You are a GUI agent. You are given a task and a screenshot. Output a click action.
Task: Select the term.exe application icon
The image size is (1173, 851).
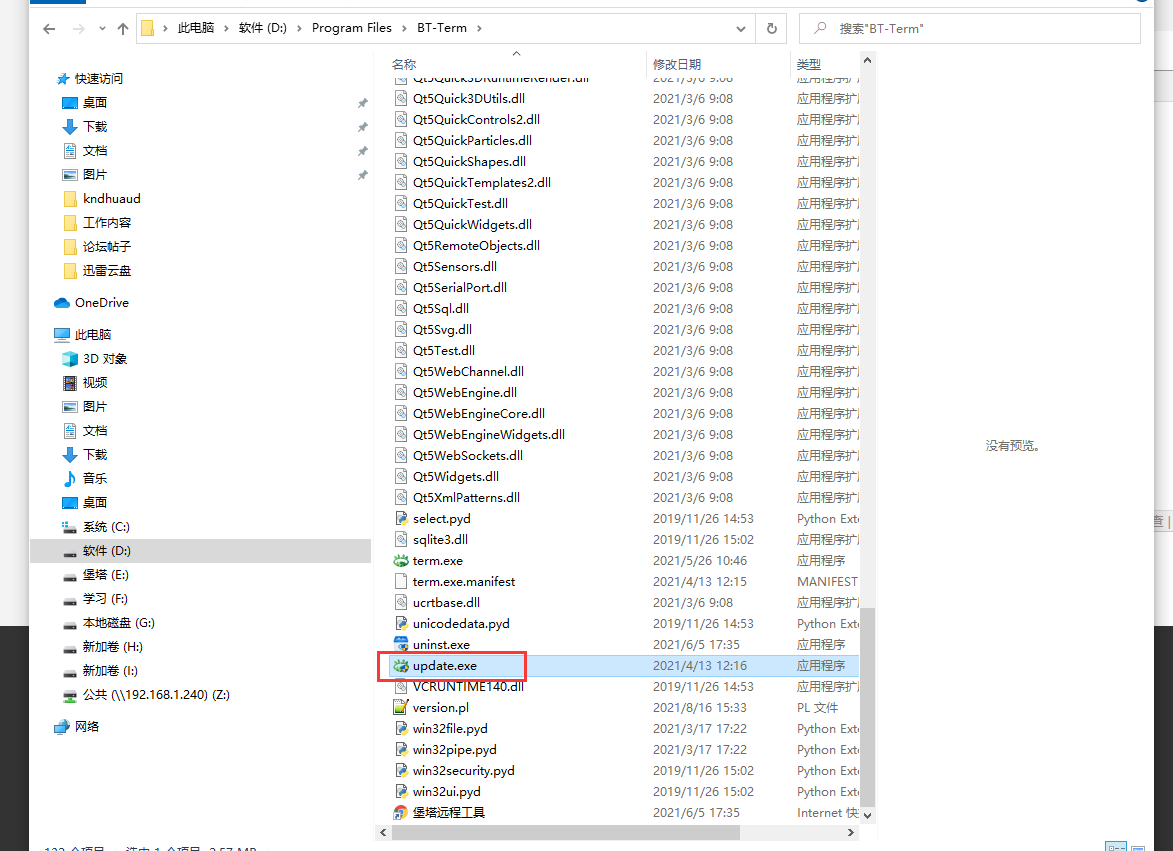[x=401, y=560]
